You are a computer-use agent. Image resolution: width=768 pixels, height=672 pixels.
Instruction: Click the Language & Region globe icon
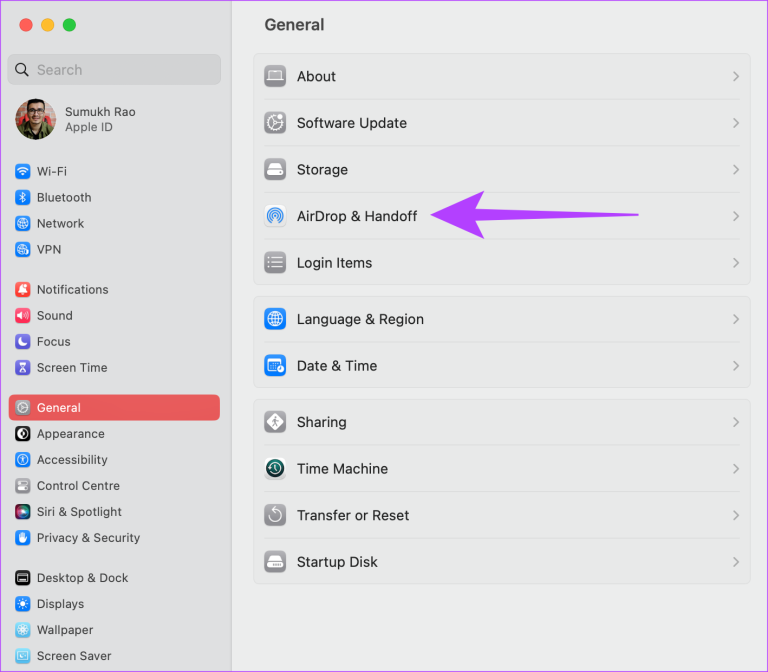[x=275, y=319]
